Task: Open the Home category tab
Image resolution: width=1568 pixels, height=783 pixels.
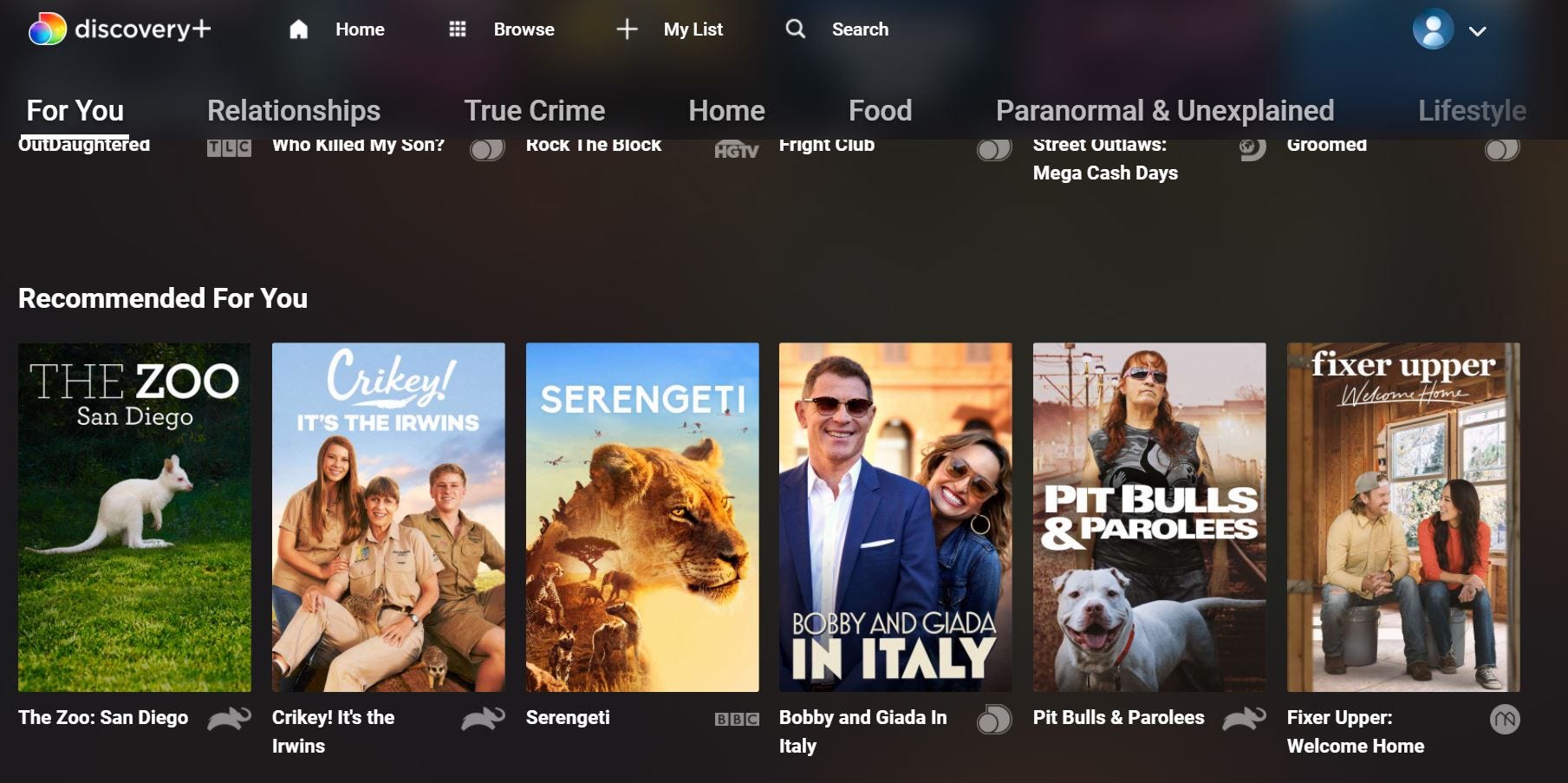Action: tap(726, 111)
